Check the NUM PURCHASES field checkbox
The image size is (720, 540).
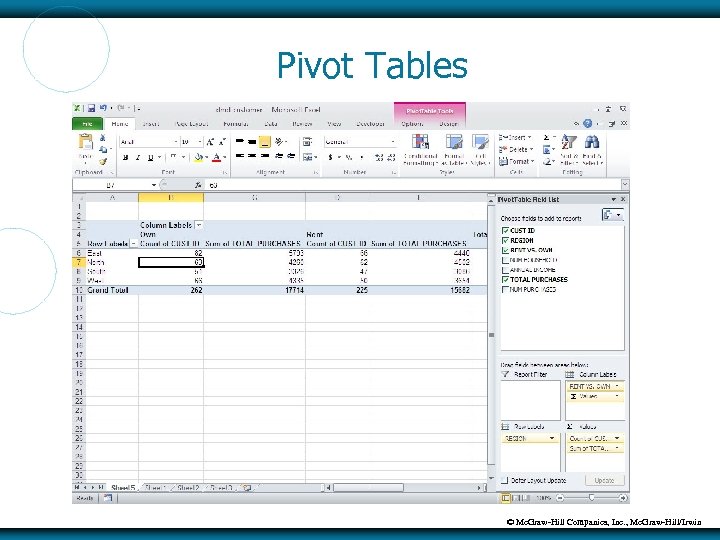tap(506, 289)
